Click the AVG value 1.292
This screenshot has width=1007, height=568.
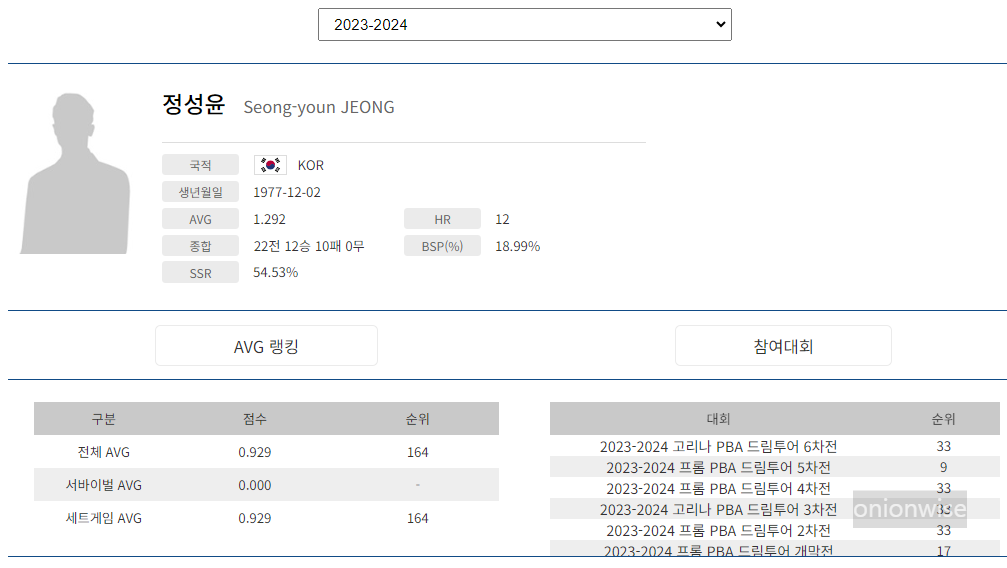coord(269,219)
